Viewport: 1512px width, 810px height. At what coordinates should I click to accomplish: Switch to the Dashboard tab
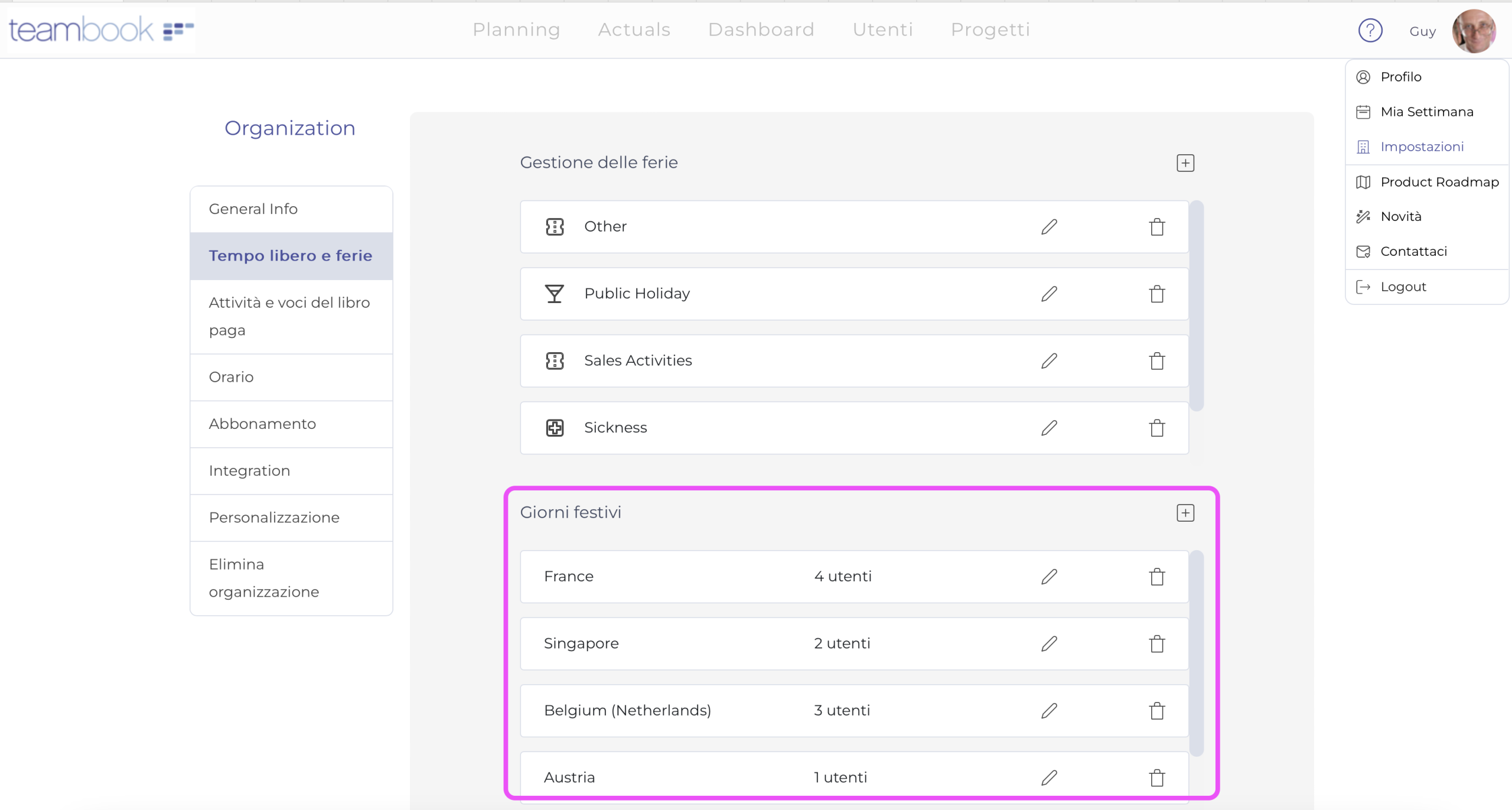click(761, 30)
